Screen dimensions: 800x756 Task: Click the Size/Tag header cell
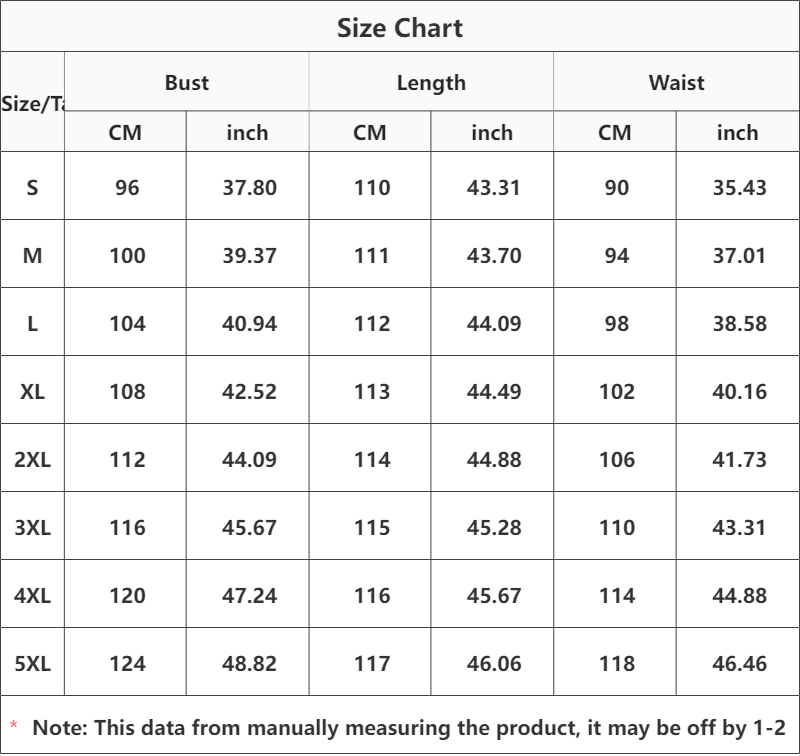(x=33, y=104)
